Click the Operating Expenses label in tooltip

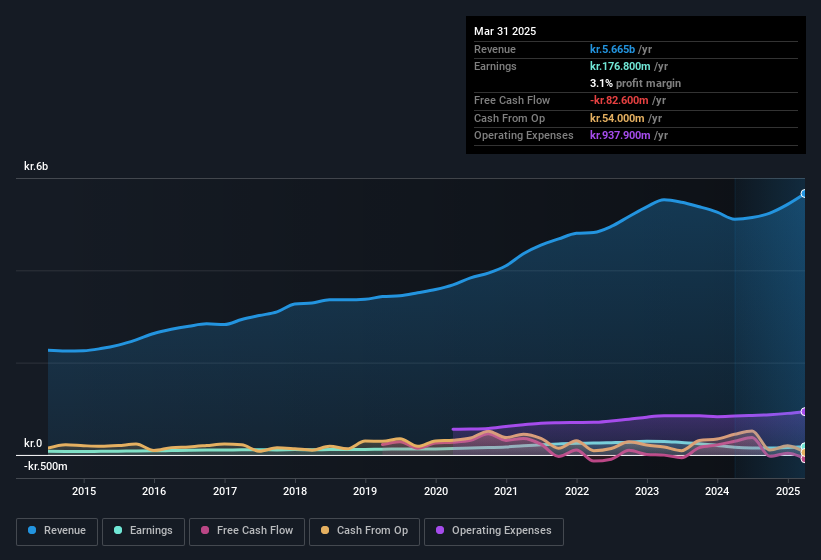[x=524, y=136]
